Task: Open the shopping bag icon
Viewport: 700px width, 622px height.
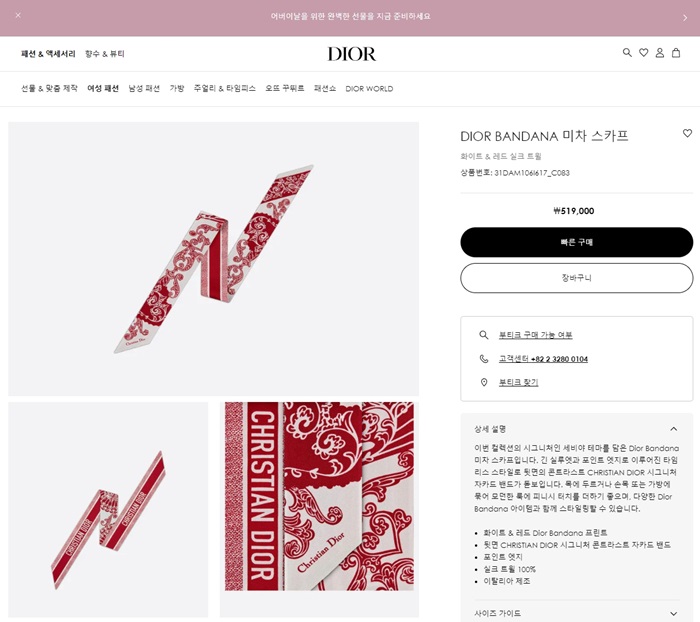Action: tap(676, 53)
